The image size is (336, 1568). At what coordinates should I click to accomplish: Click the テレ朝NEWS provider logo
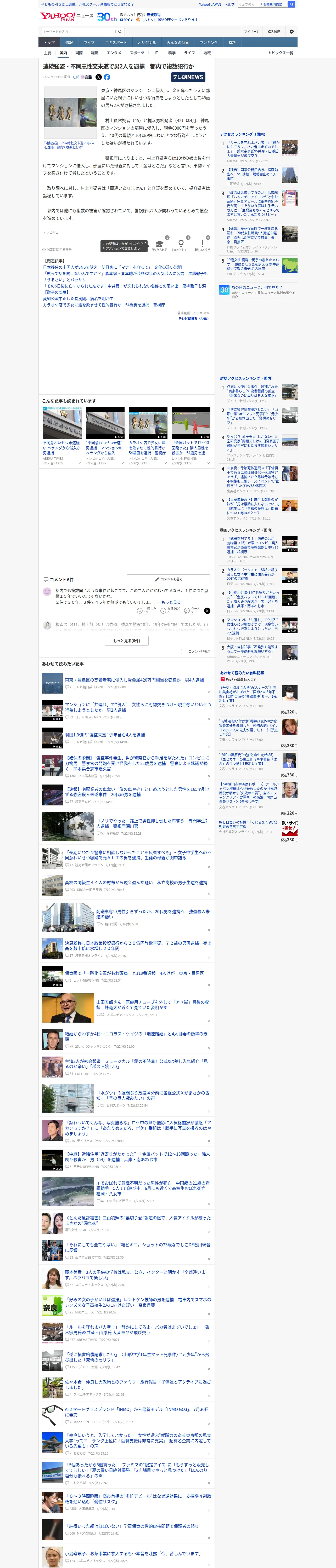[188, 77]
